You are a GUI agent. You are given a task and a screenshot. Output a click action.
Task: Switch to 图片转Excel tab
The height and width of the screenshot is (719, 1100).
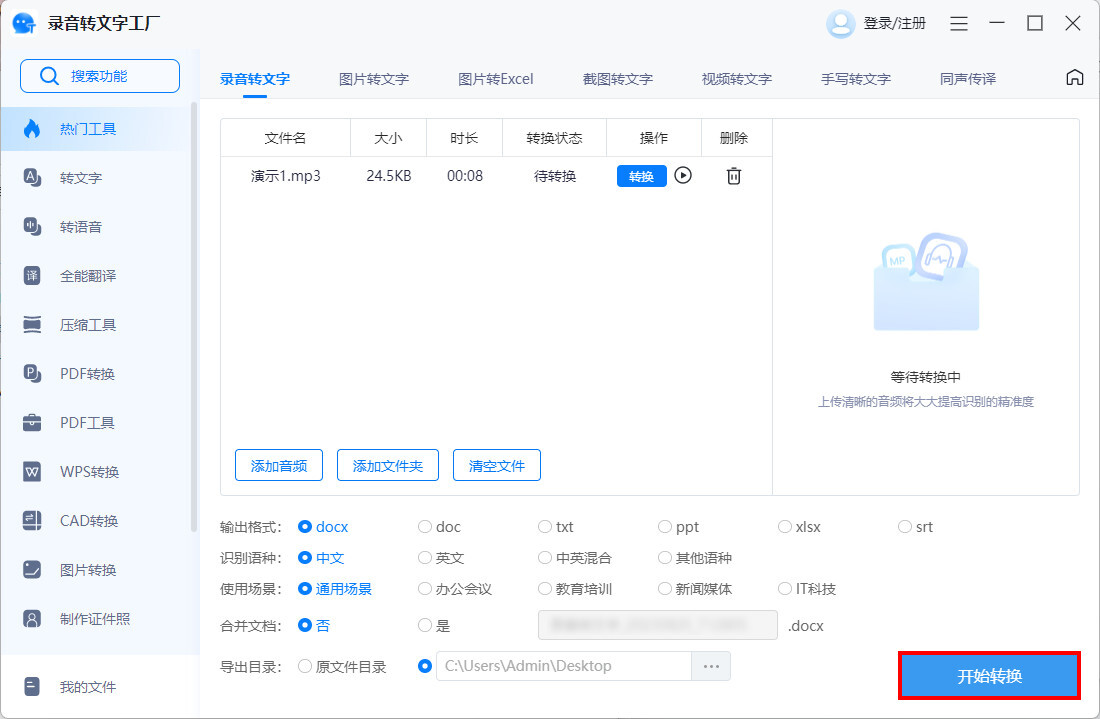495,79
